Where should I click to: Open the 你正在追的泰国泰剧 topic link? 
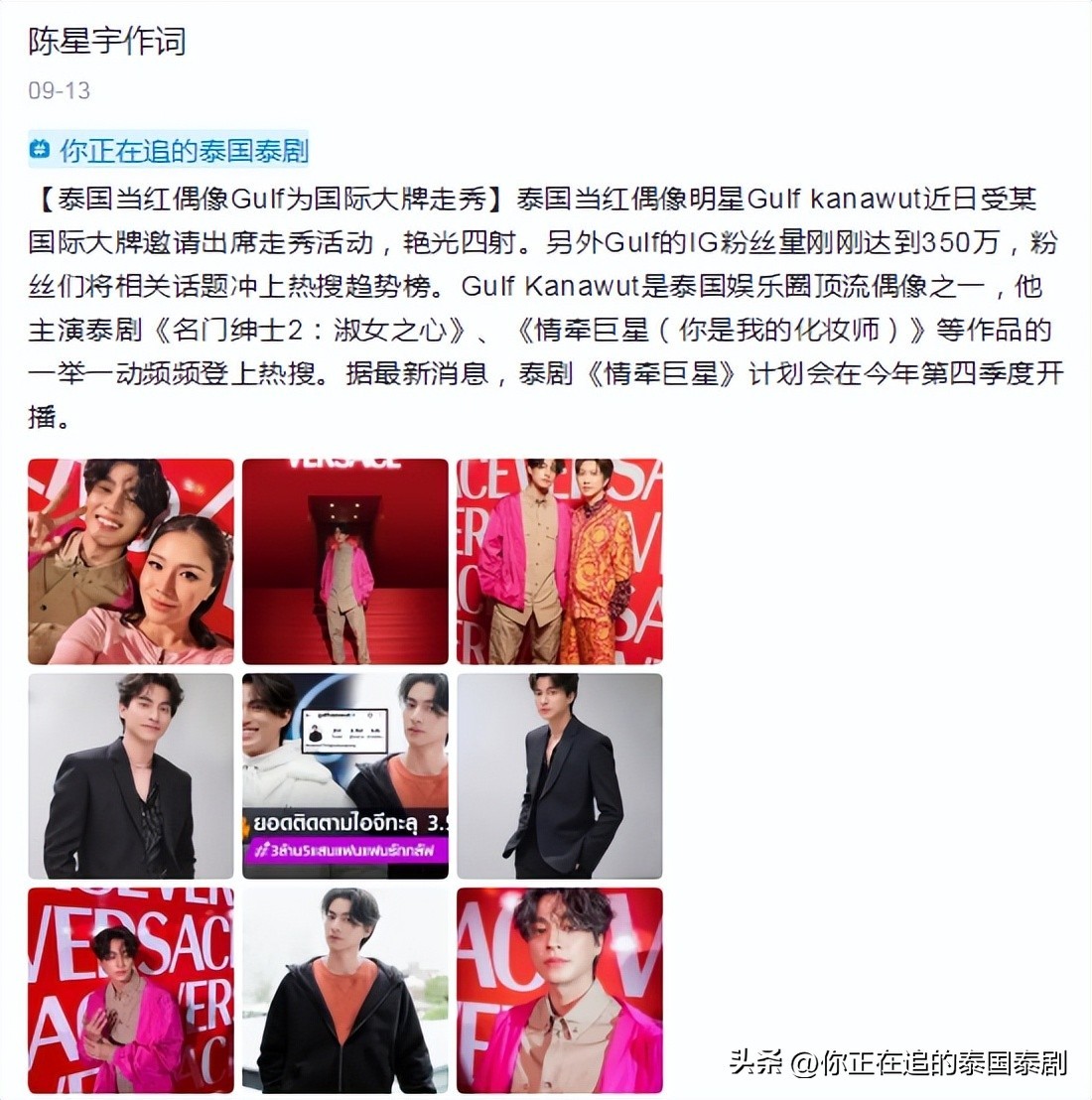184,150
